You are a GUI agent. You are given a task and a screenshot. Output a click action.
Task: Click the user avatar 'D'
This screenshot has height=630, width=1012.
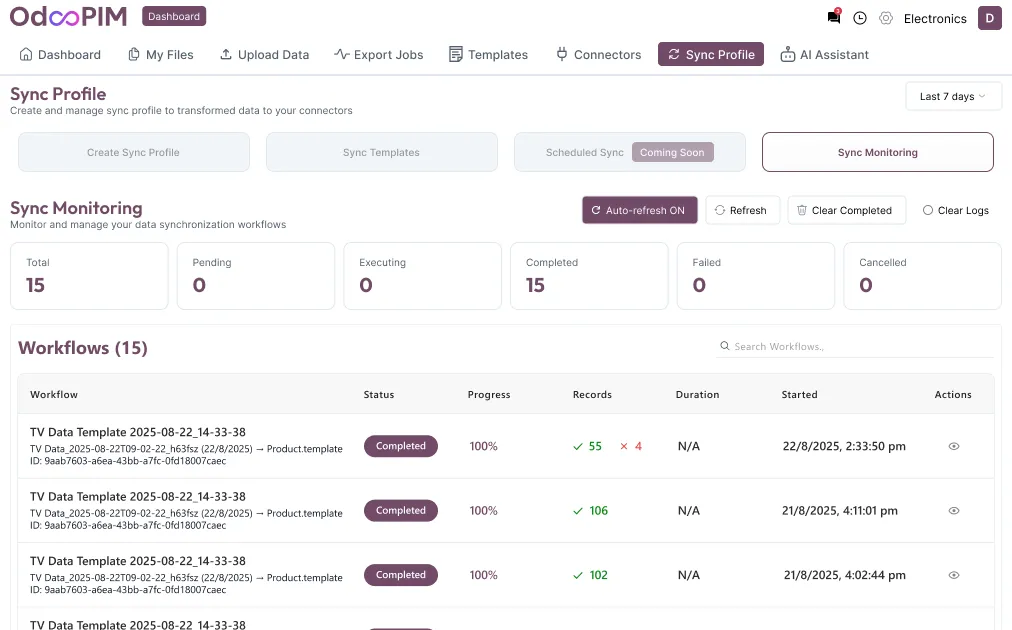pyautogui.click(x=989, y=18)
